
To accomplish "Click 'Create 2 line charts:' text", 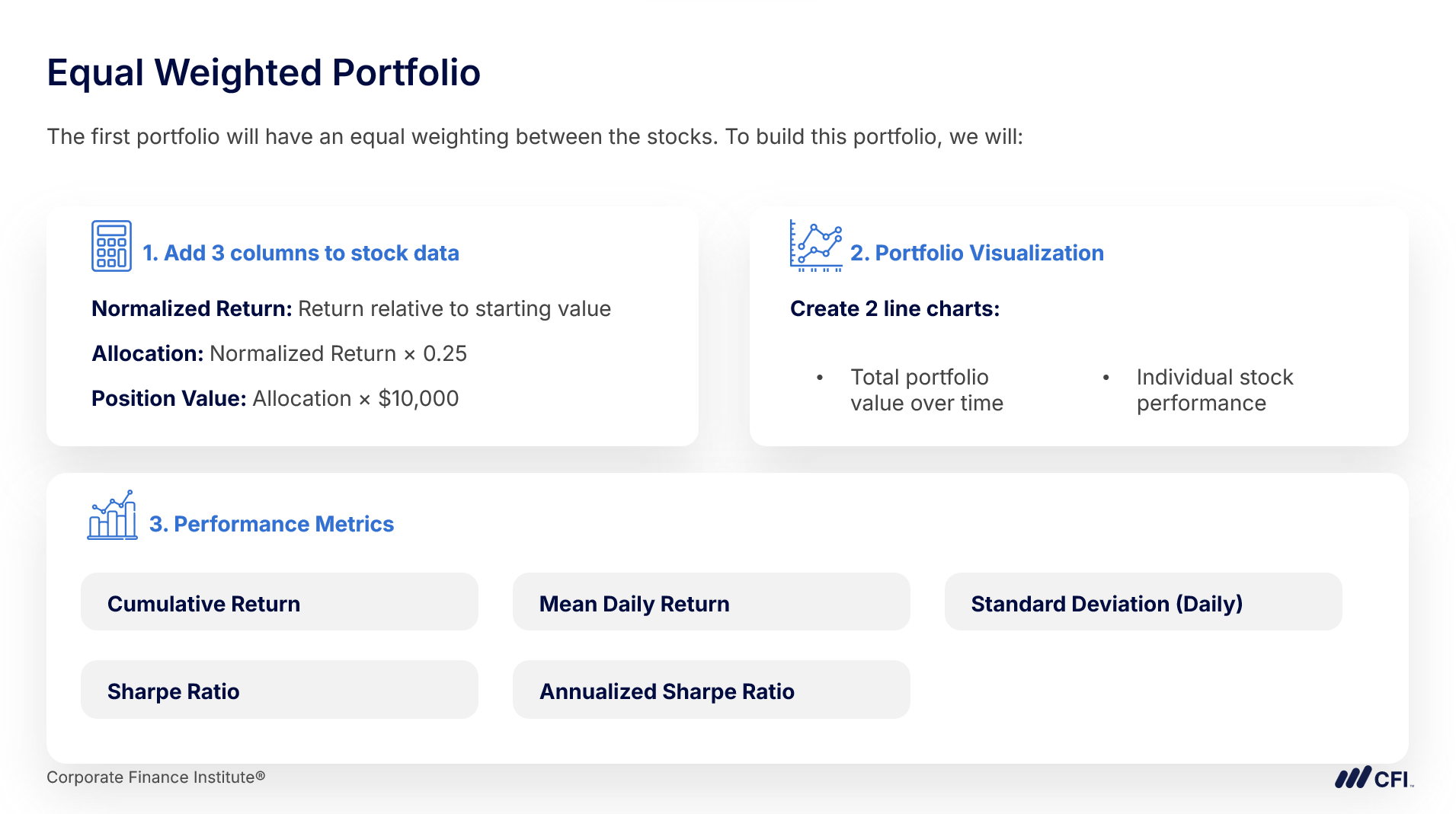I will pyautogui.click(x=894, y=308).
